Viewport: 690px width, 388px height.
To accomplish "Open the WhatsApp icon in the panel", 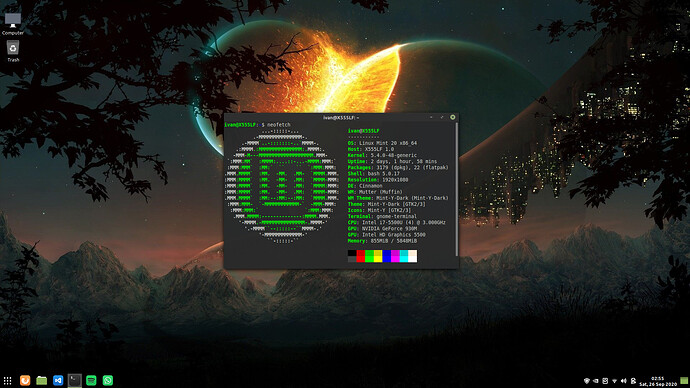I will tap(108, 380).
